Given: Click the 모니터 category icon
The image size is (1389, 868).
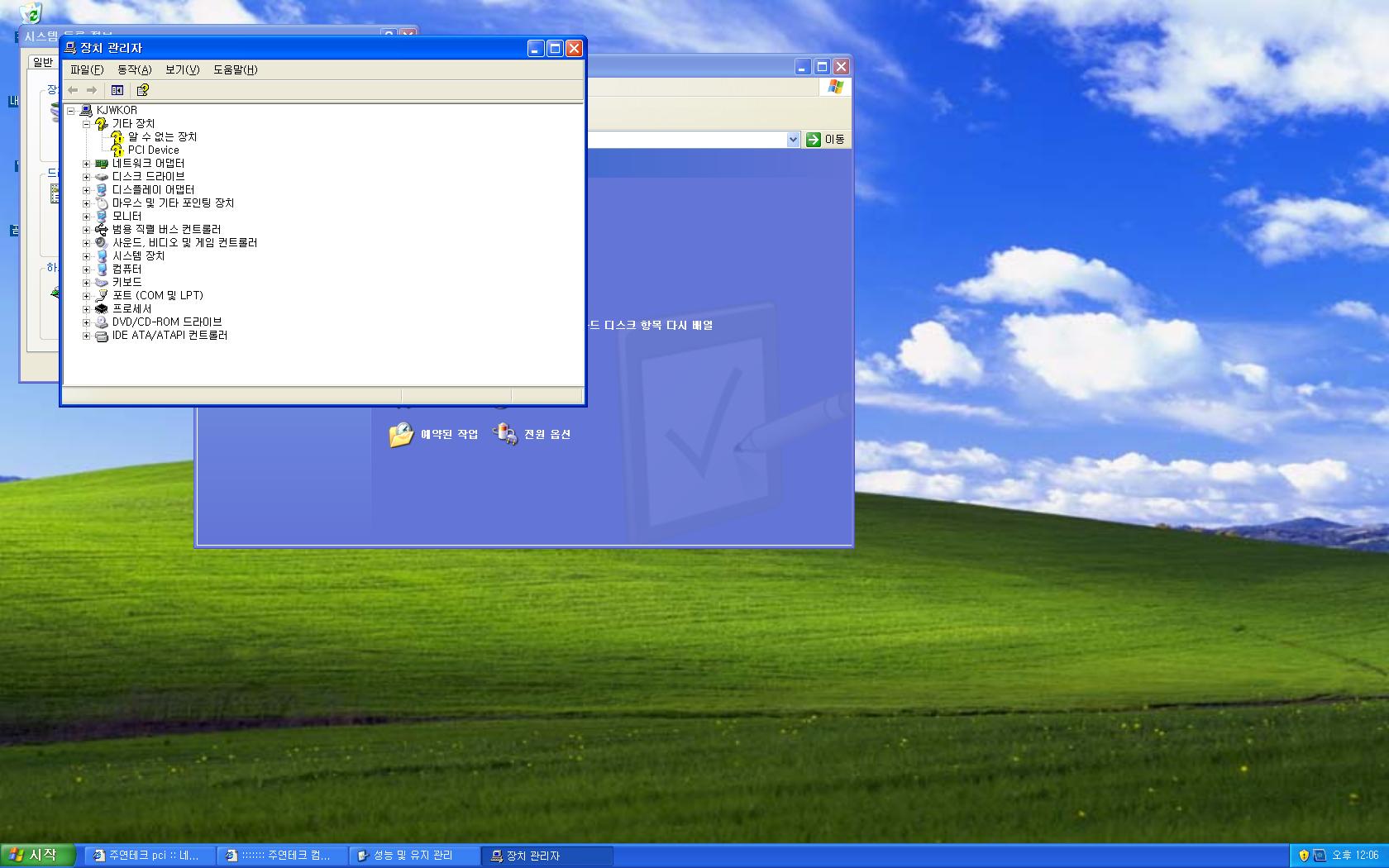Looking at the screenshot, I should pyautogui.click(x=102, y=216).
